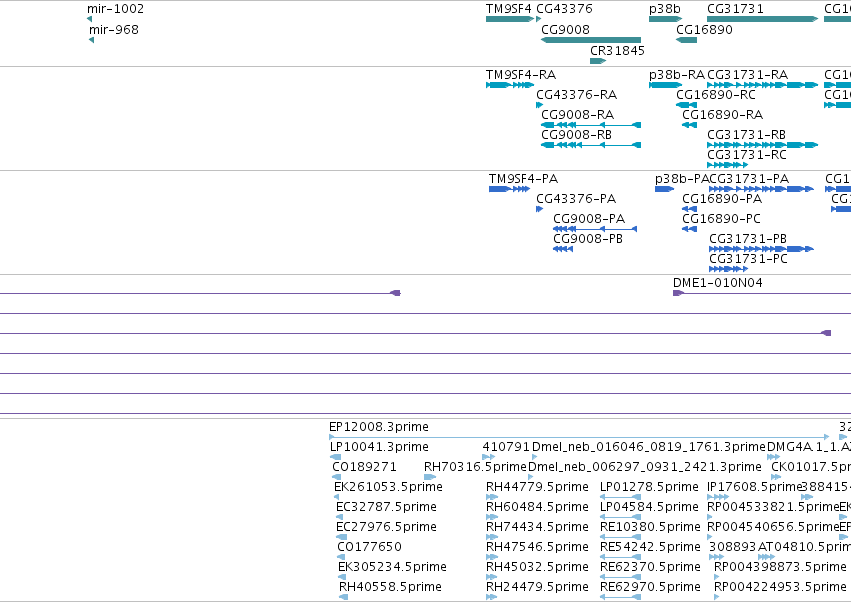Select the LP01278.5prime EST label
The height and width of the screenshot is (602, 851).
click(x=649, y=487)
